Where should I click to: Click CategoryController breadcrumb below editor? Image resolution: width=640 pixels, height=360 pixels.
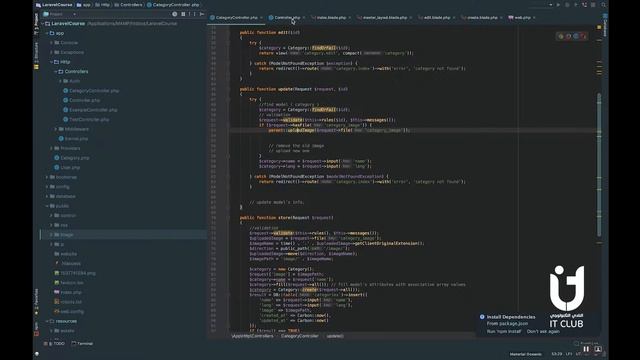[x=299, y=336]
